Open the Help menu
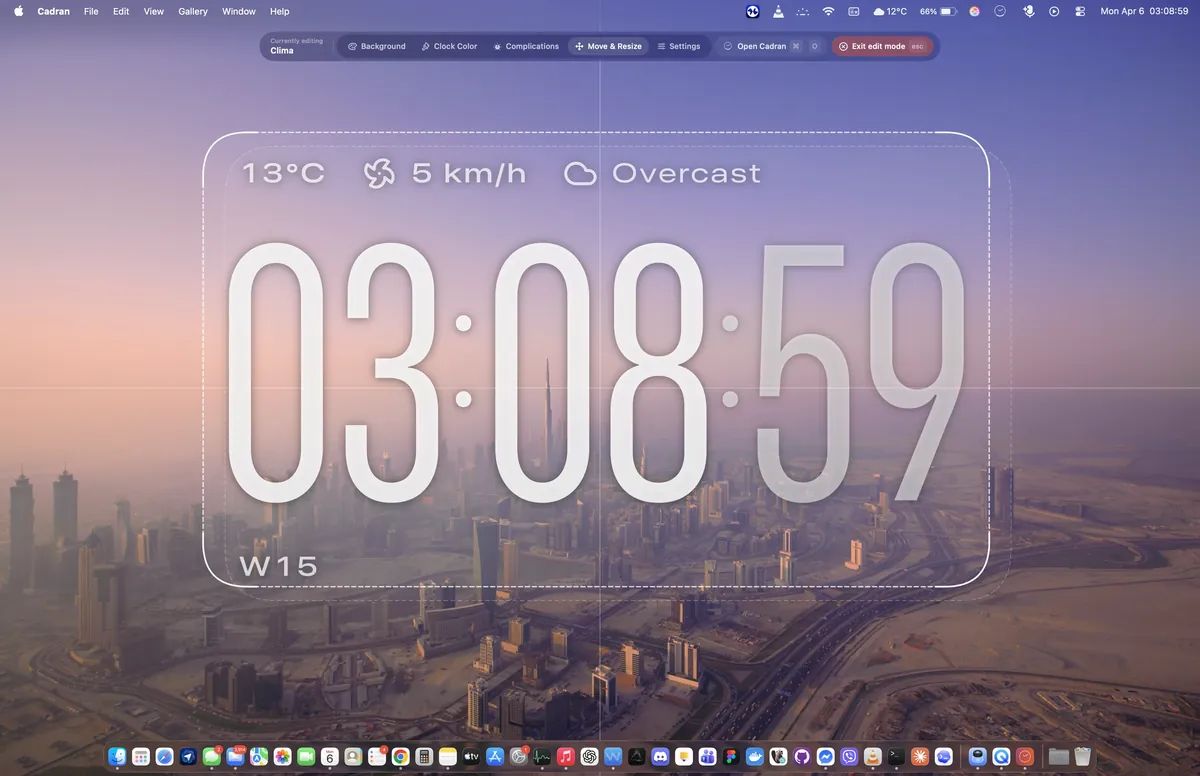Screen dimensions: 1200x776 (280, 11)
